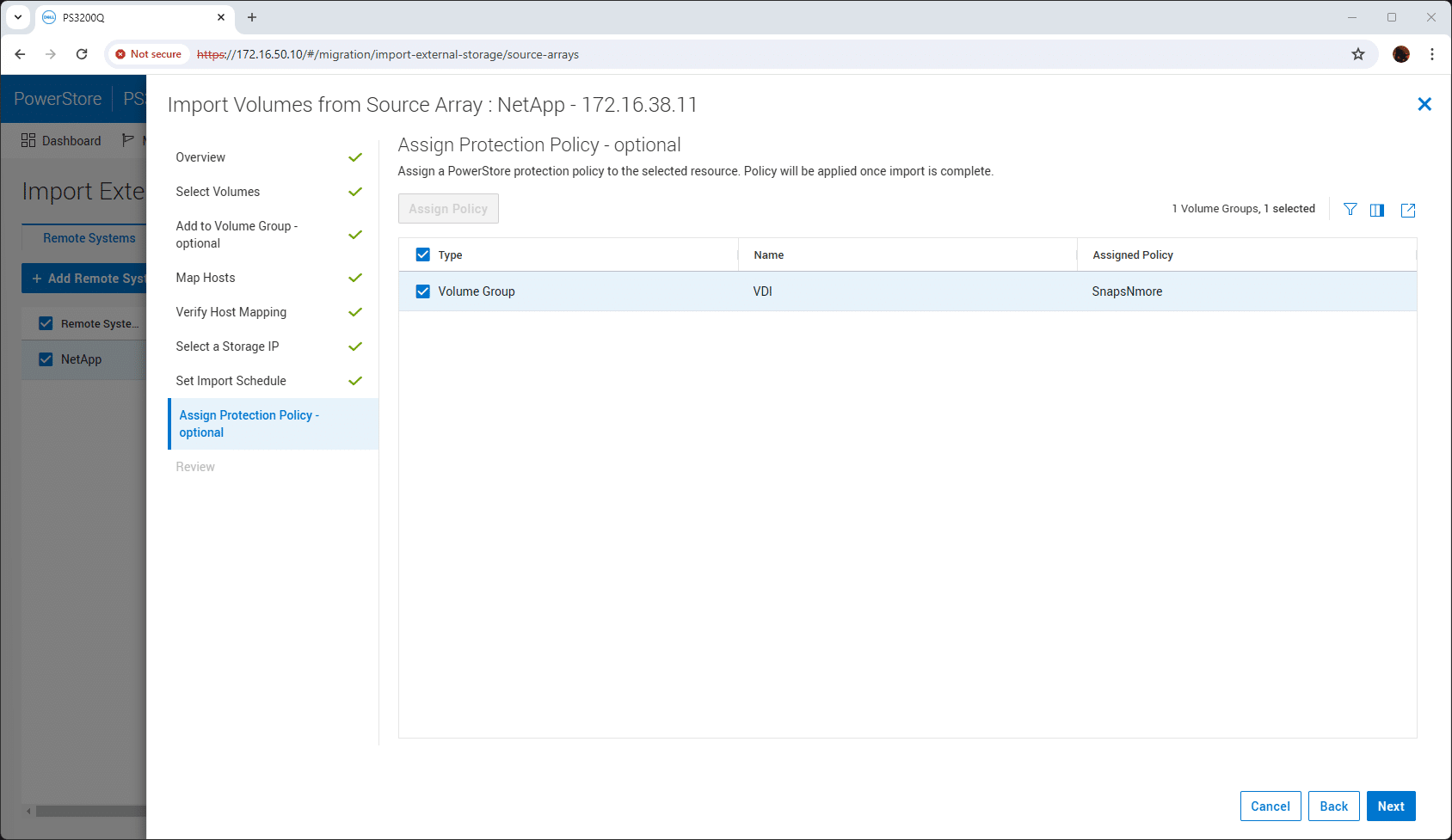Go to Verify Host Mapping step

[x=231, y=312]
